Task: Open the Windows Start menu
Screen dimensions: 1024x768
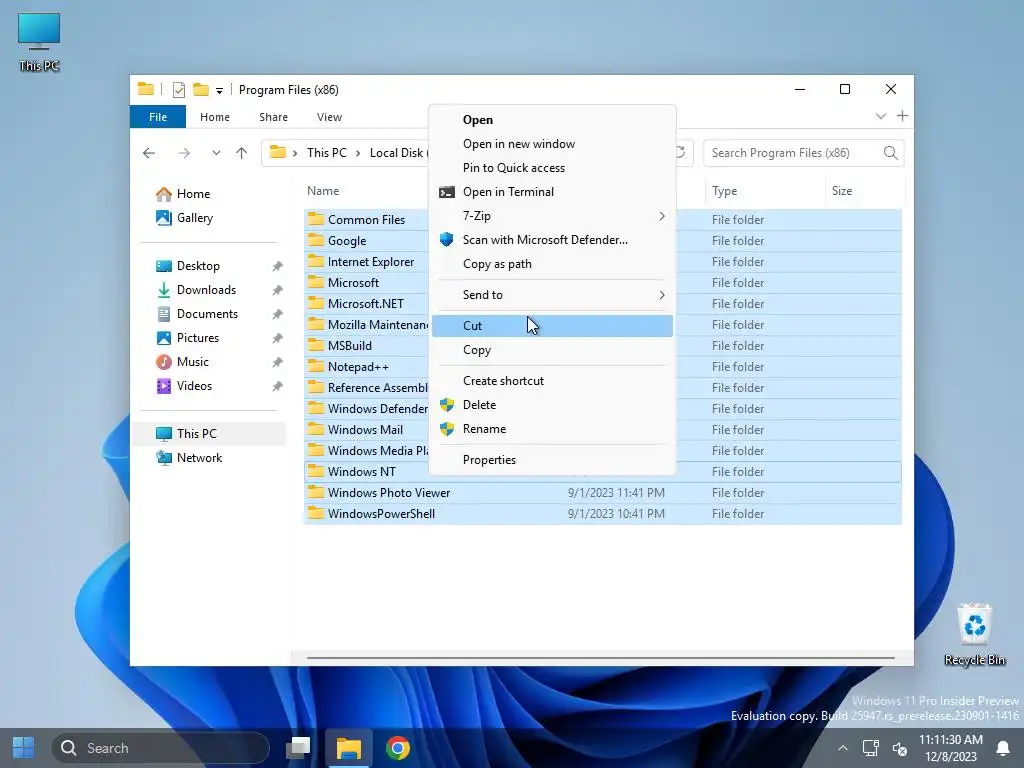Action: point(24,748)
